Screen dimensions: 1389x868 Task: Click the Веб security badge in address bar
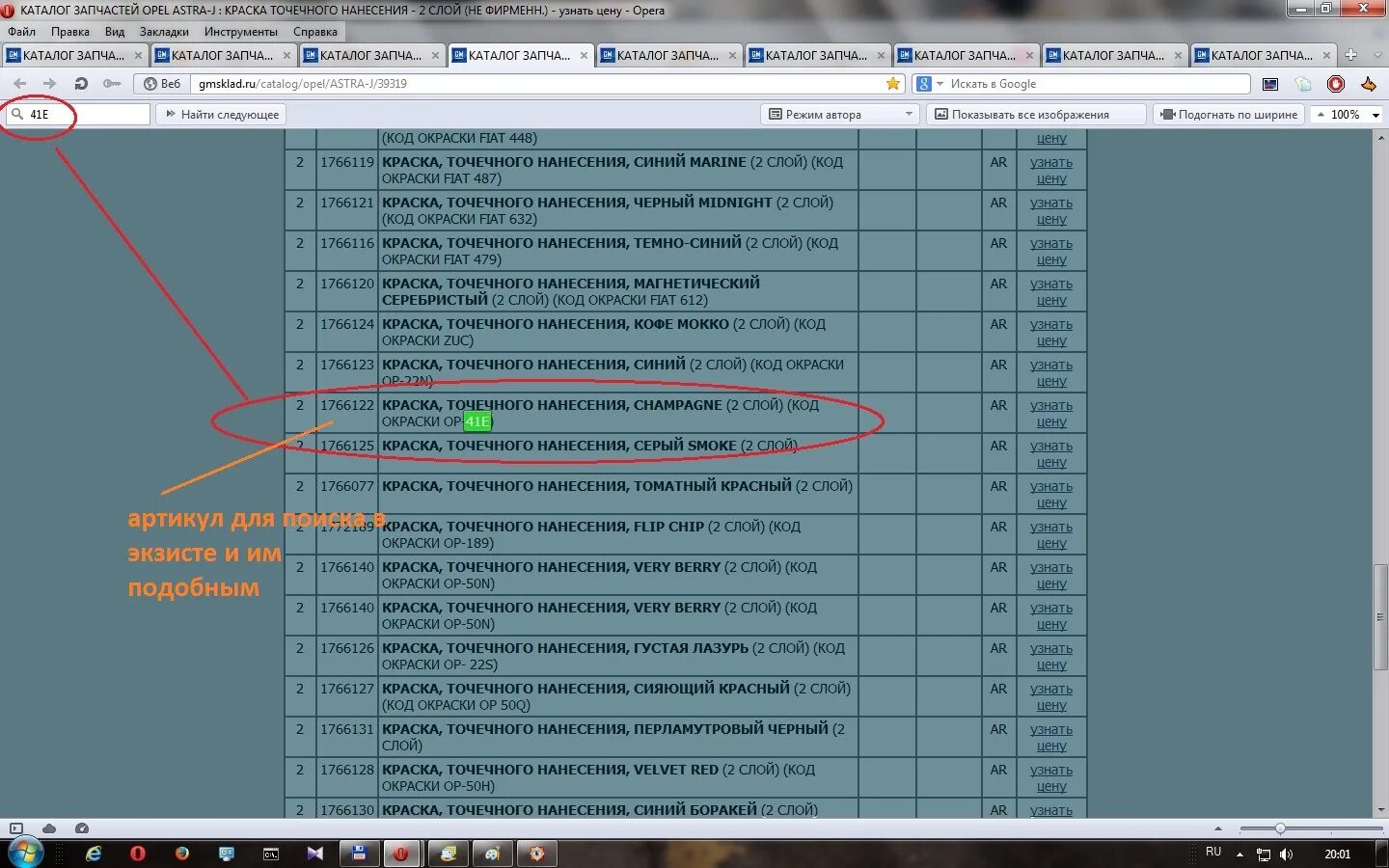161,84
